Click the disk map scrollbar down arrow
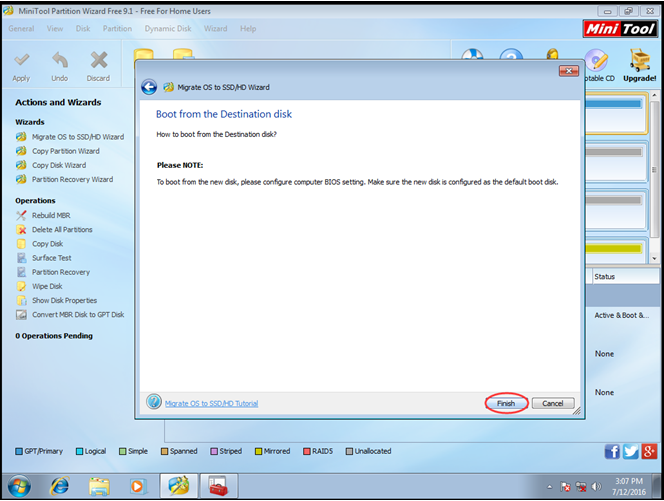Image resolution: width=664 pixels, height=501 pixels. [655, 258]
